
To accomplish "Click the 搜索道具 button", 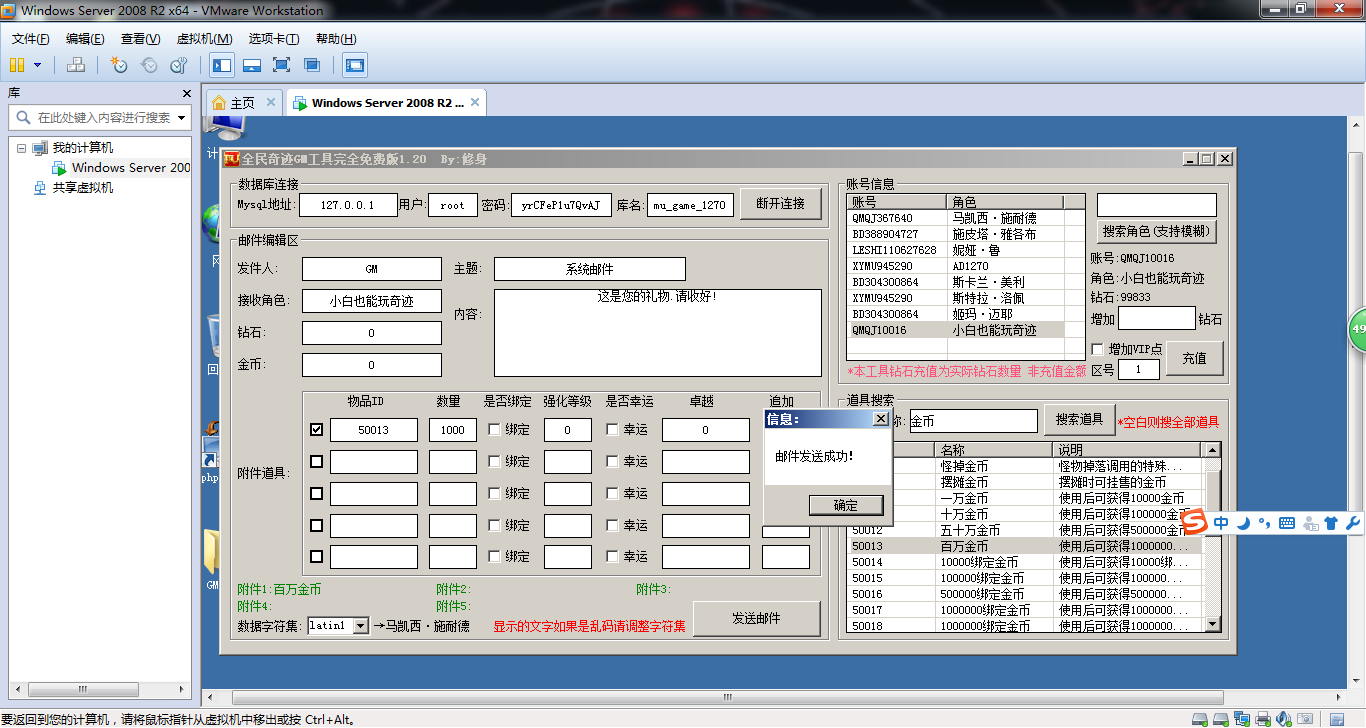I will (1080, 419).
